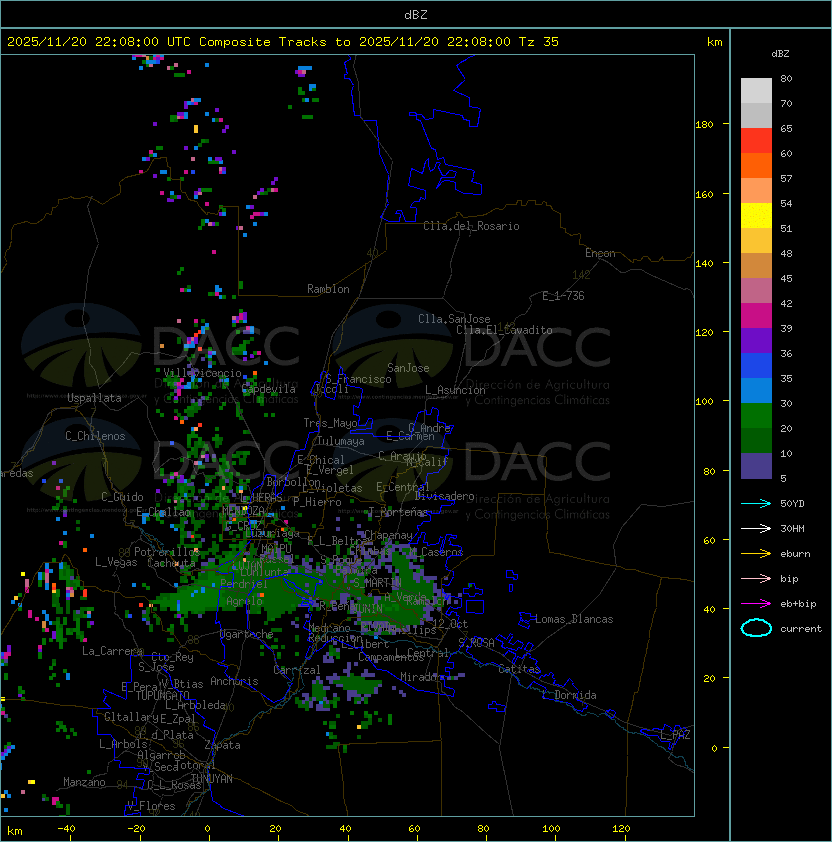Click the Ugarteche map label
The width and height of the screenshot is (832, 842).
(x=247, y=634)
